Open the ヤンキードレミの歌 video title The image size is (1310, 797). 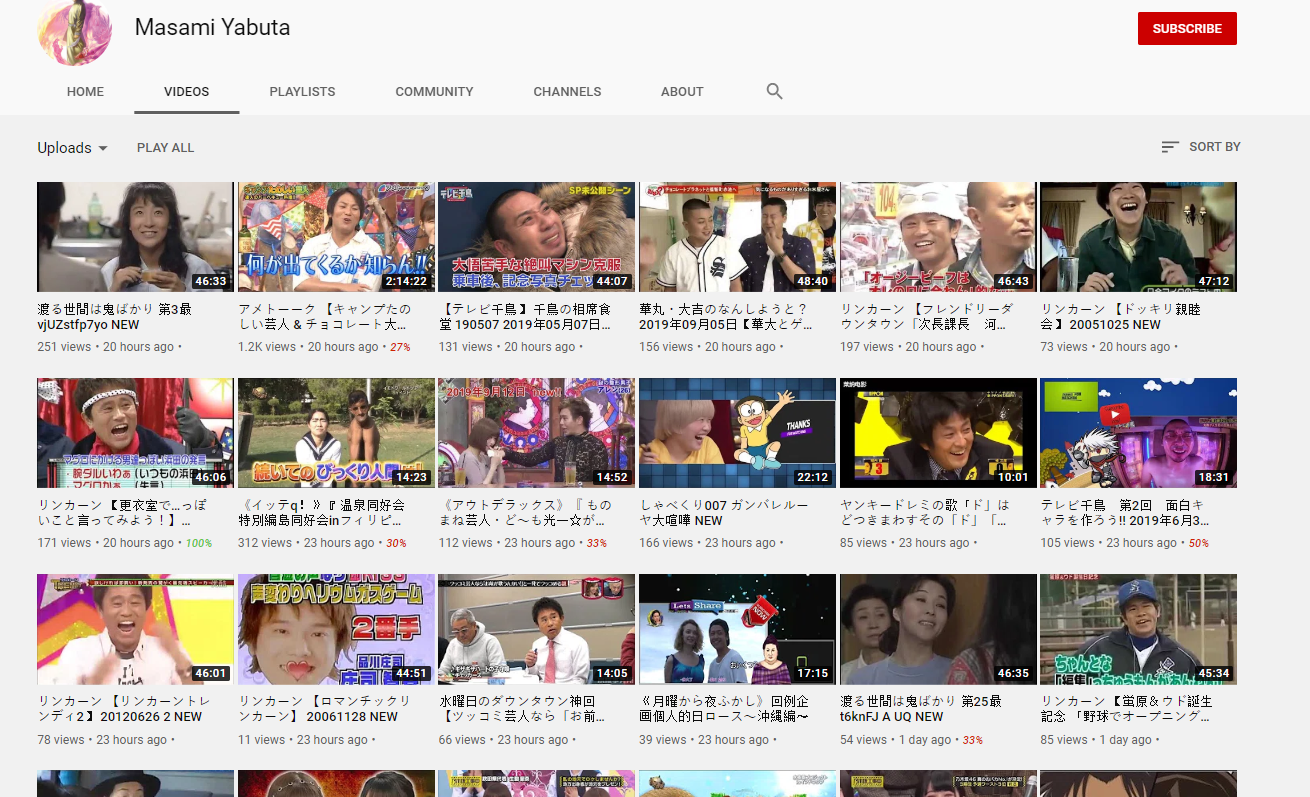pyautogui.click(x=926, y=513)
